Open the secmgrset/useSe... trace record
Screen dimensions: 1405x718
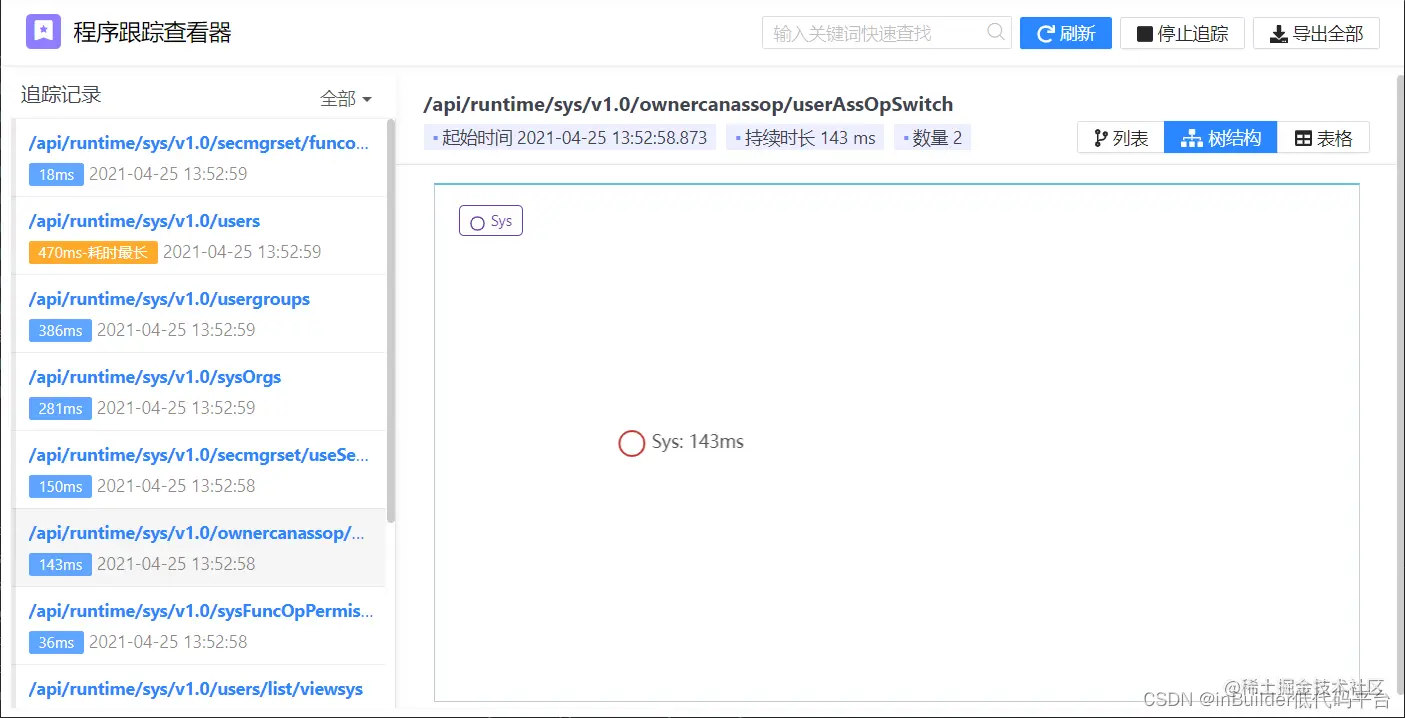pos(199,470)
